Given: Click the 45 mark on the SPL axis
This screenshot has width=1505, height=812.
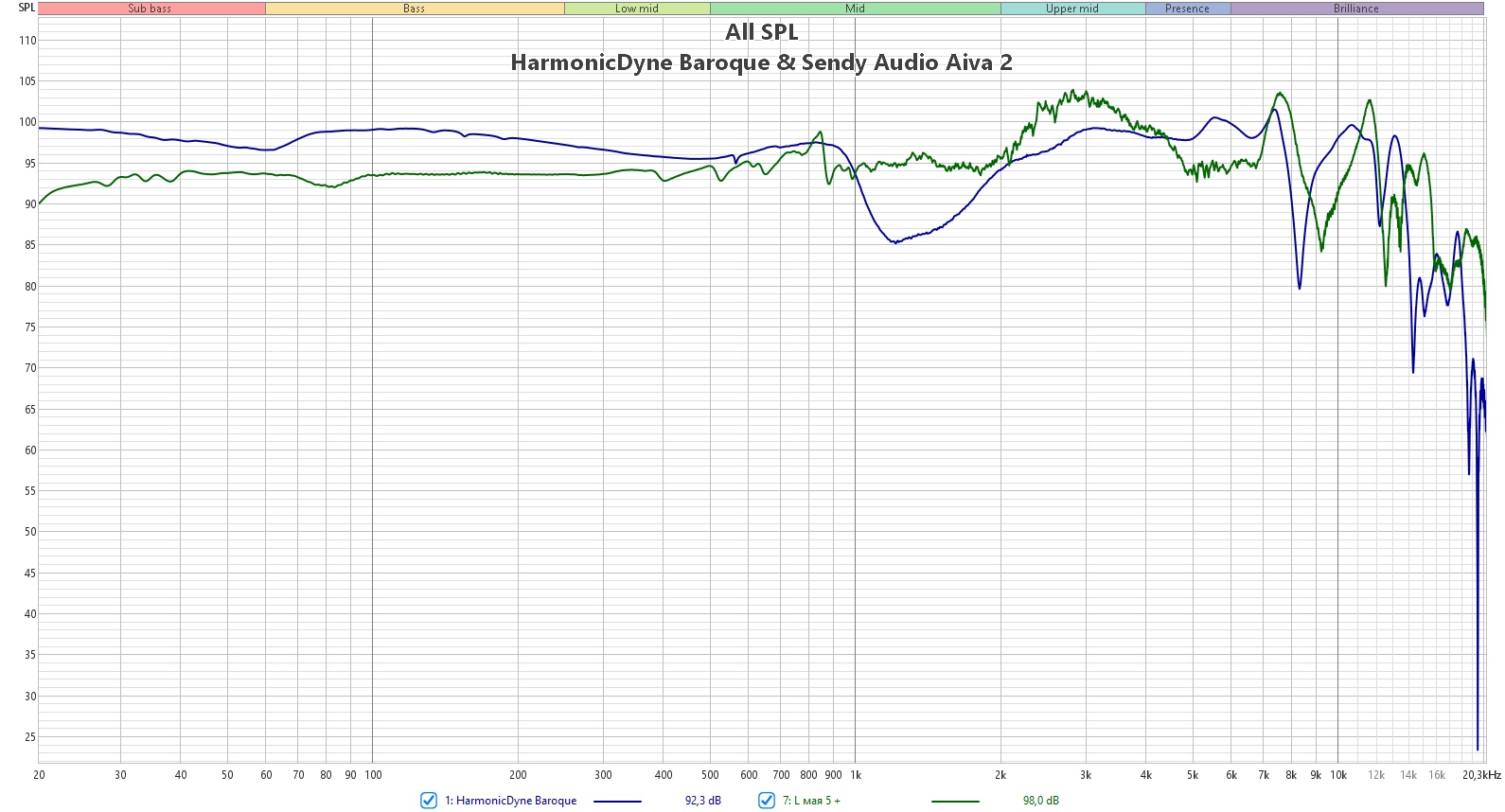Looking at the screenshot, I should (30, 574).
